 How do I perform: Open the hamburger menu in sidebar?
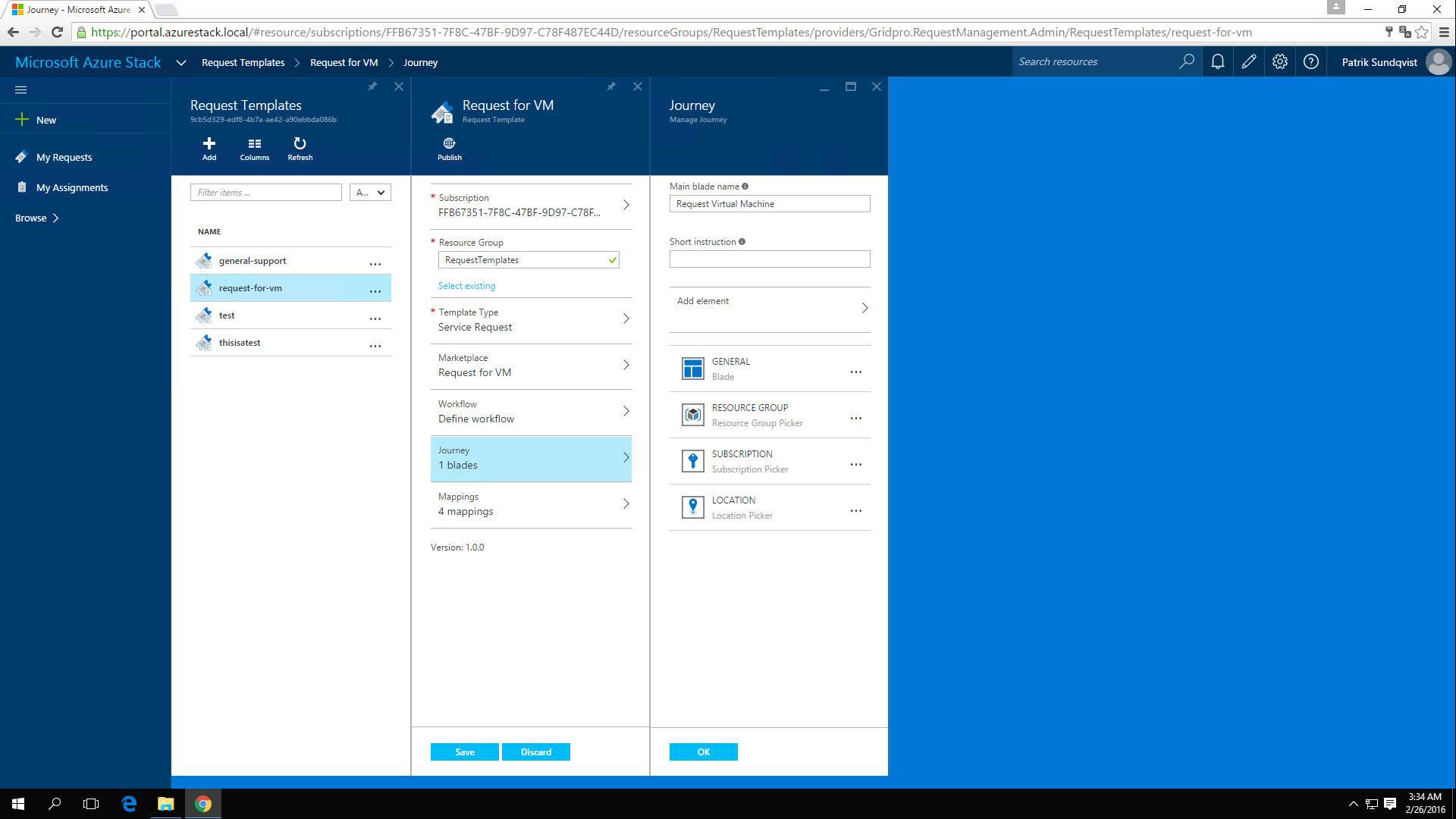click(20, 89)
